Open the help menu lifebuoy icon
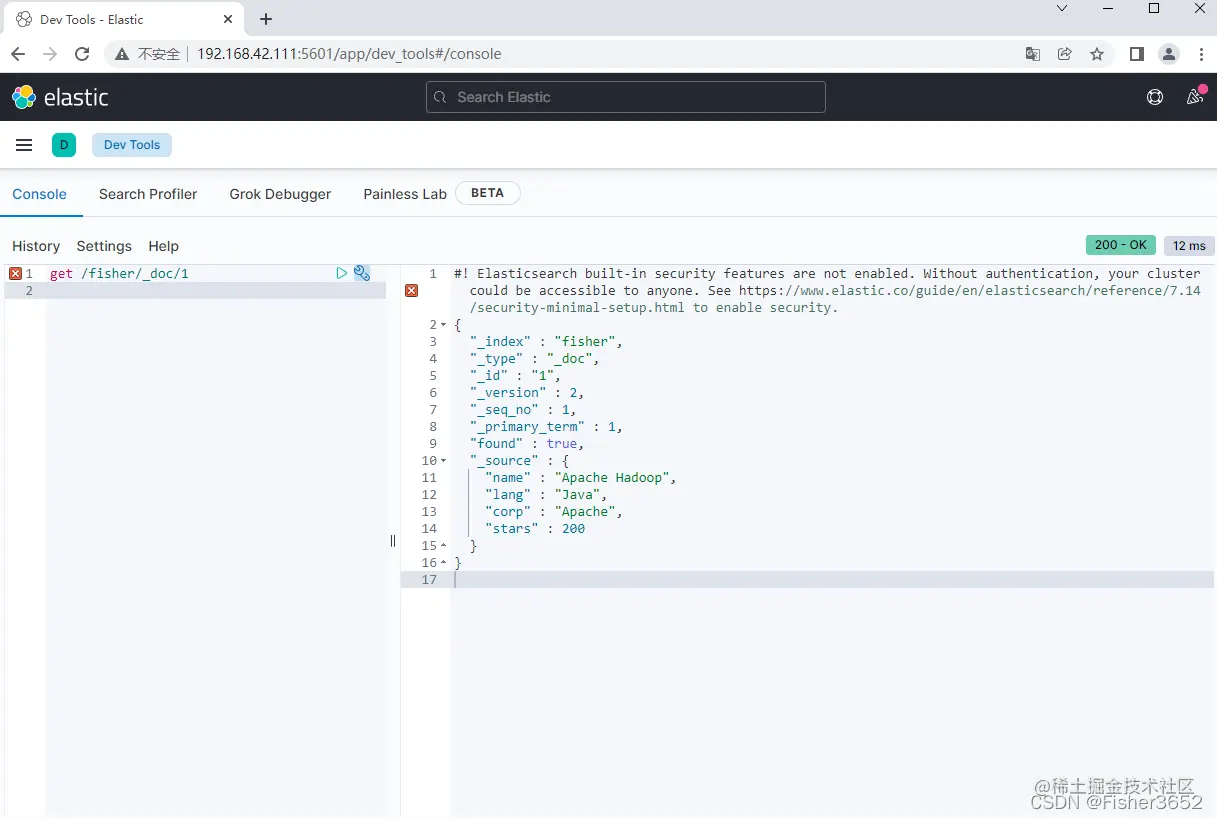 1155,97
